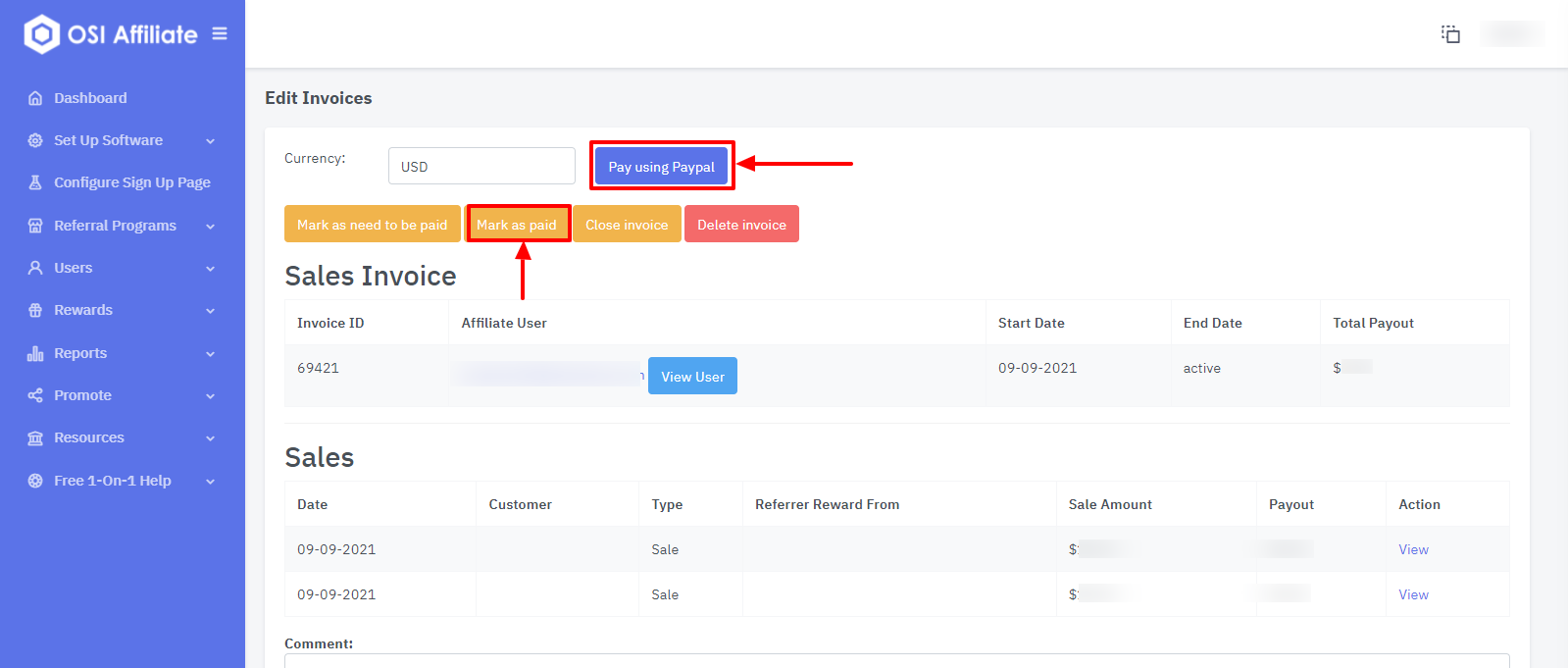Click the Affiliate User column header
The width and height of the screenshot is (1568, 668).
504,323
